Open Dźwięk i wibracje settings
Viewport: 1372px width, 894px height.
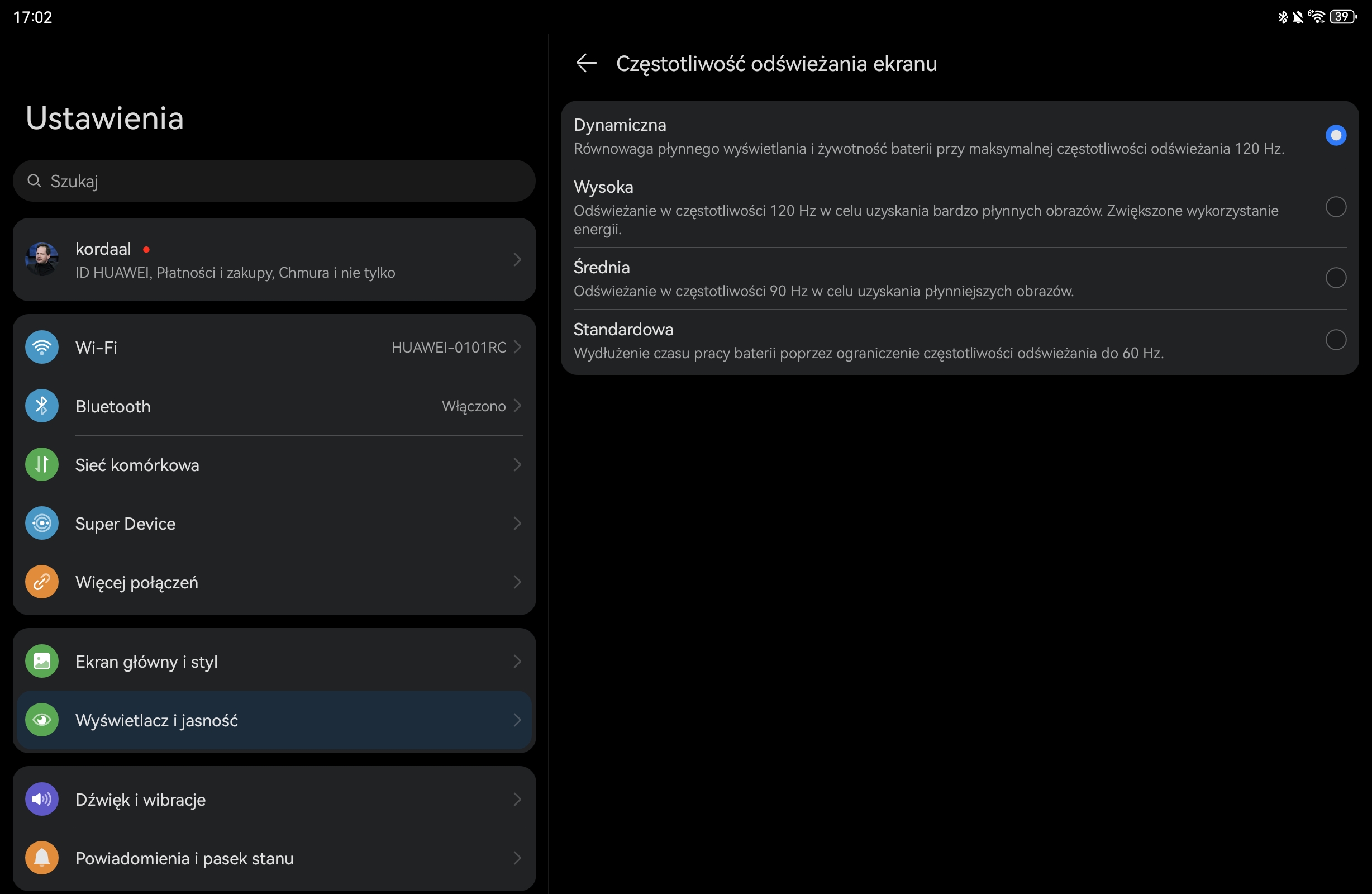(x=140, y=801)
